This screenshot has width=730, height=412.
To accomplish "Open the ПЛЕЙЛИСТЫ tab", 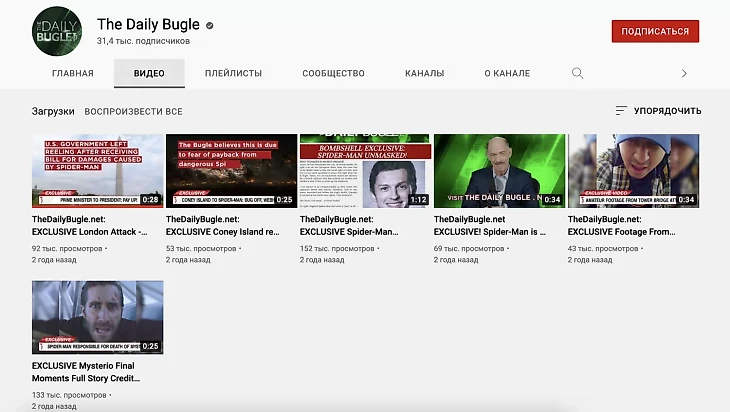I will coord(233,73).
